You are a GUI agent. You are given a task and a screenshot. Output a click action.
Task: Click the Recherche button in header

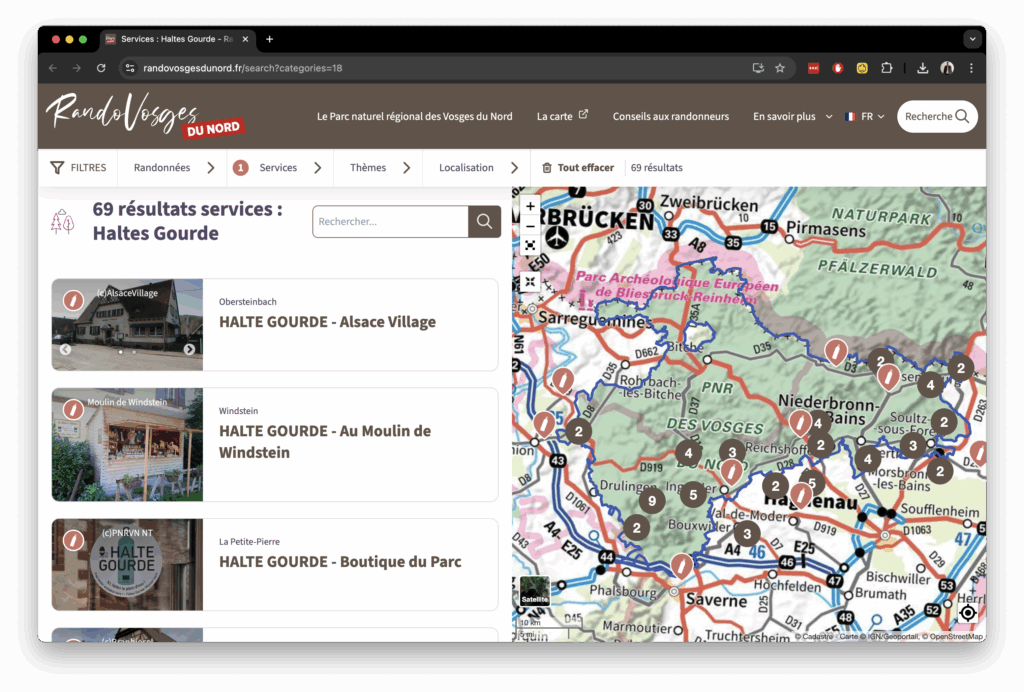click(x=937, y=116)
